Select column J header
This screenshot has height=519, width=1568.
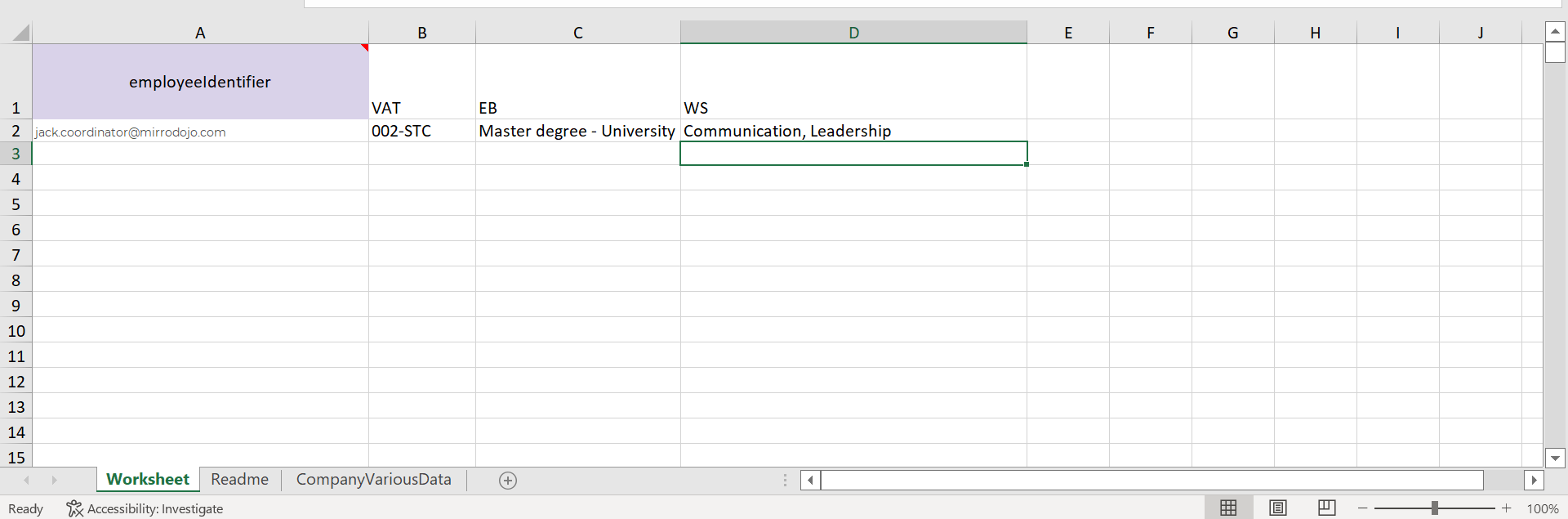(1481, 33)
